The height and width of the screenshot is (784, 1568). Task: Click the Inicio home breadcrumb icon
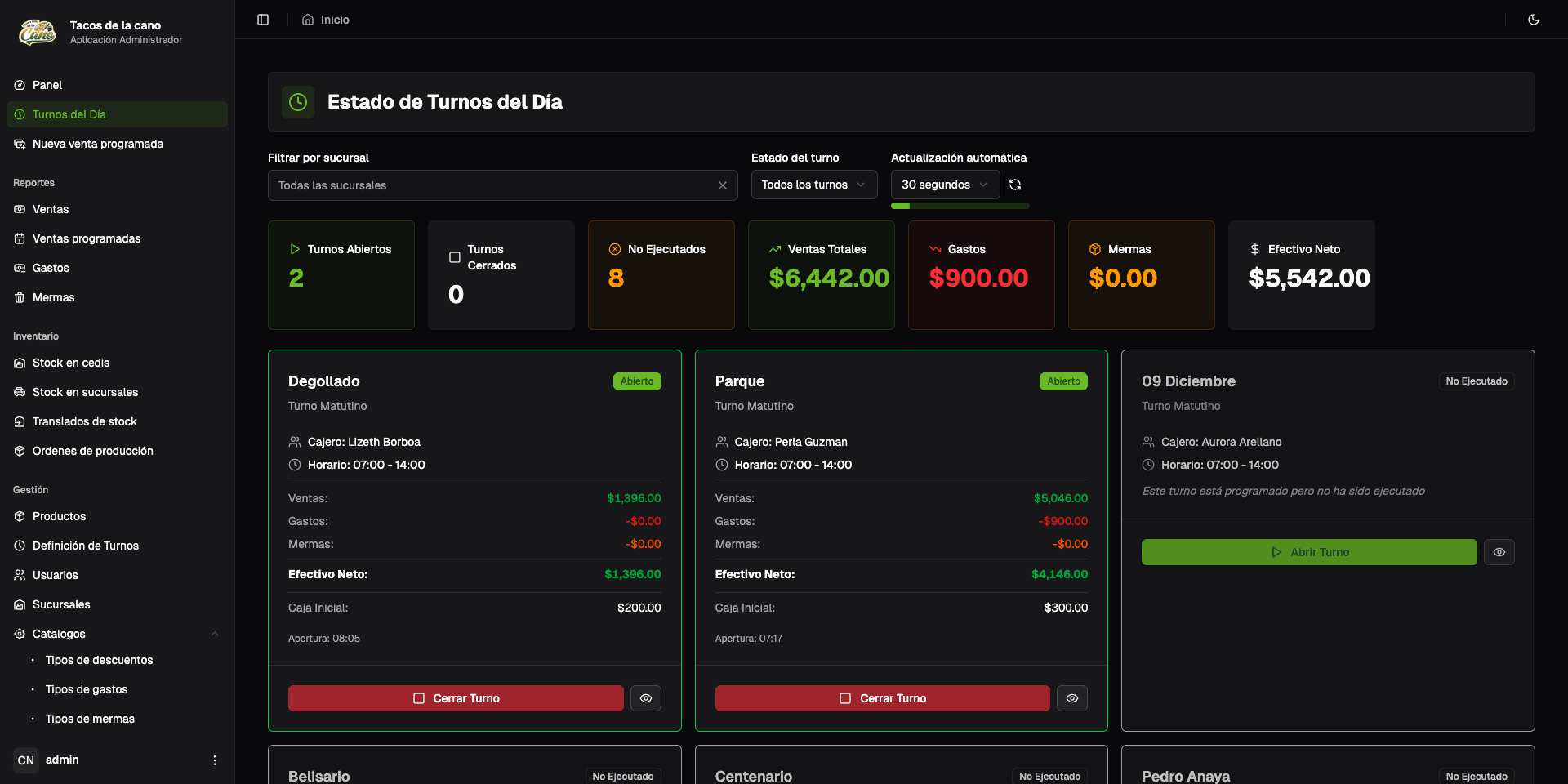(308, 20)
